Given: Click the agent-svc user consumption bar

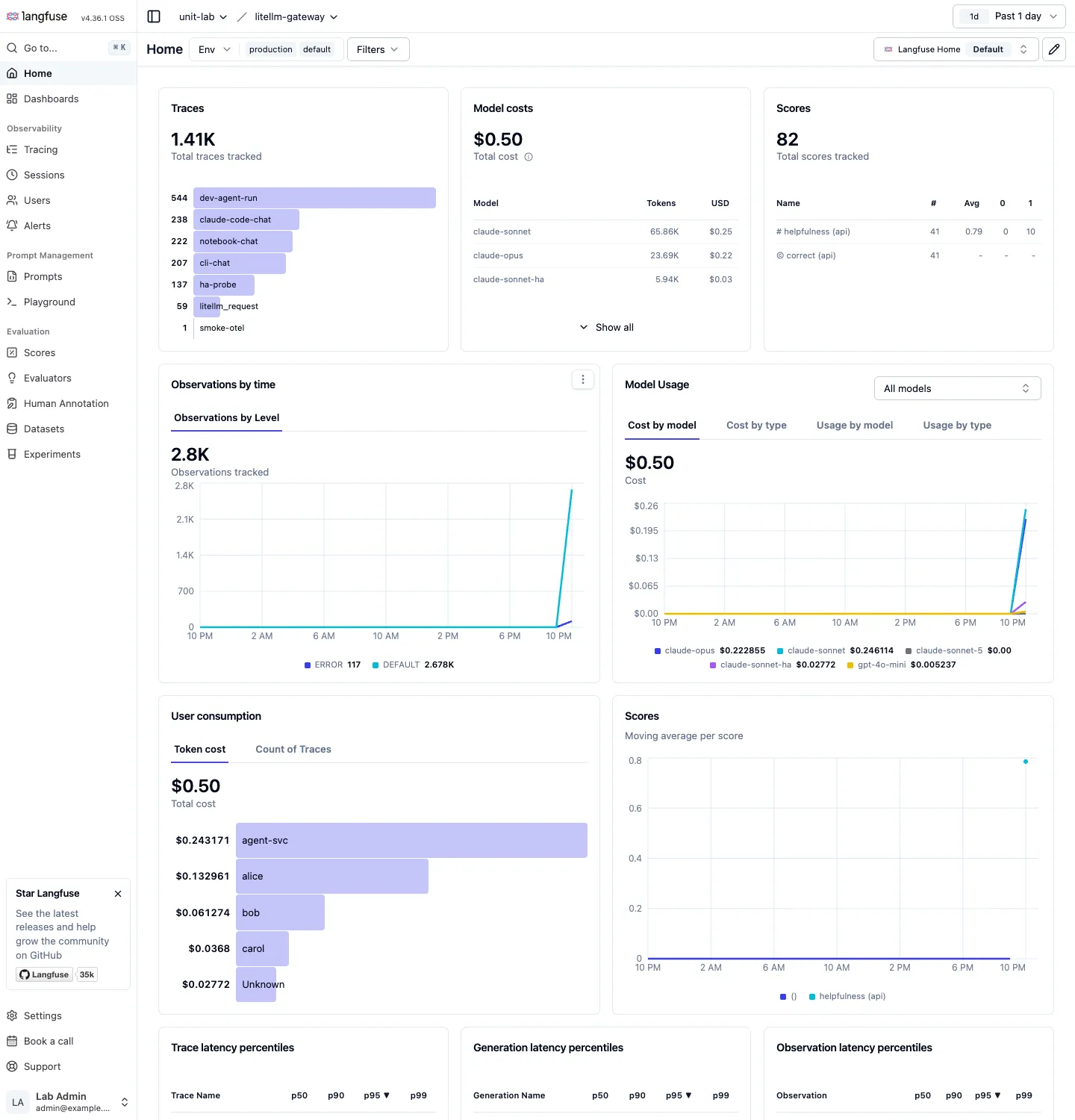Looking at the screenshot, I should click(411, 840).
